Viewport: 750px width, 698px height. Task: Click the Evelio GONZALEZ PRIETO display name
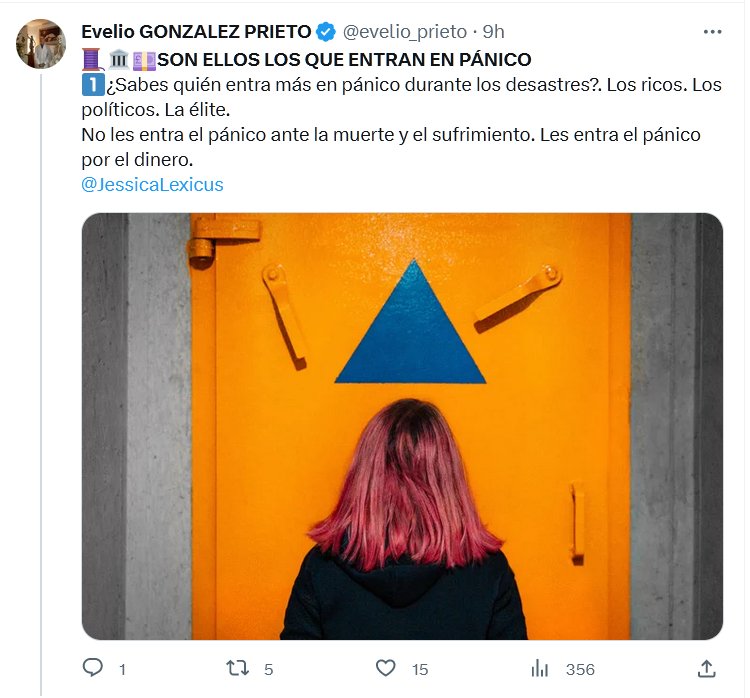(196, 32)
